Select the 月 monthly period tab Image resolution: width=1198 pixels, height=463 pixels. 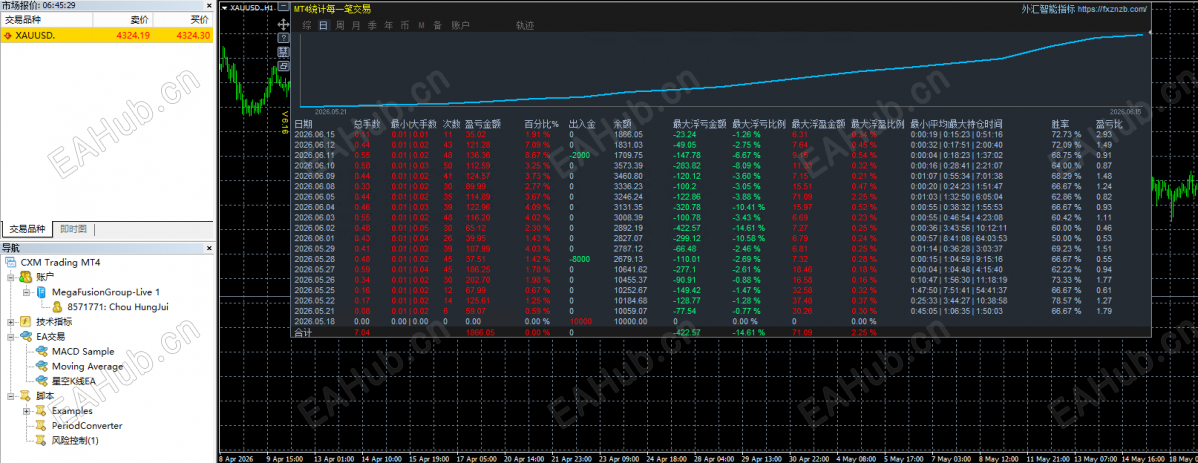pyautogui.click(x=356, y=25)
